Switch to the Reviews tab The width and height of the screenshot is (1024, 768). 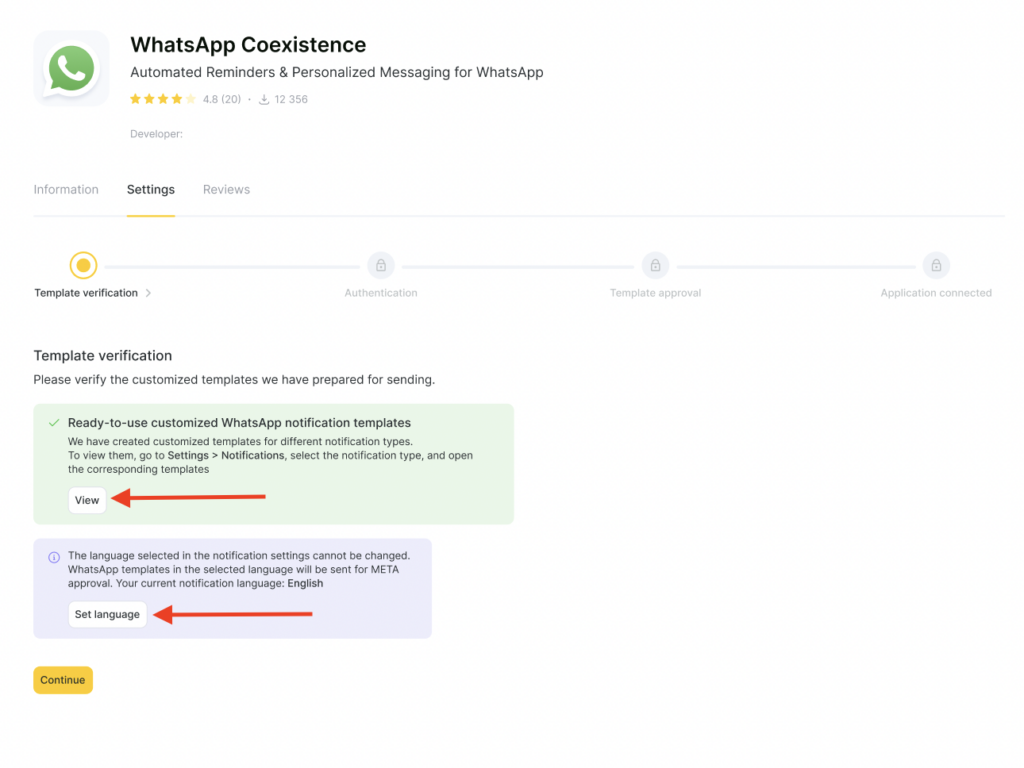[x=226, y=189]
